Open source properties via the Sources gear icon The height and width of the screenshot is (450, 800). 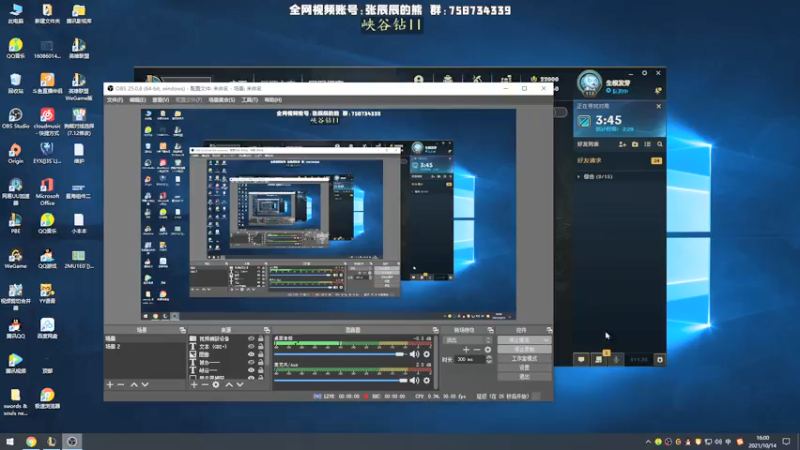point(216,385)
